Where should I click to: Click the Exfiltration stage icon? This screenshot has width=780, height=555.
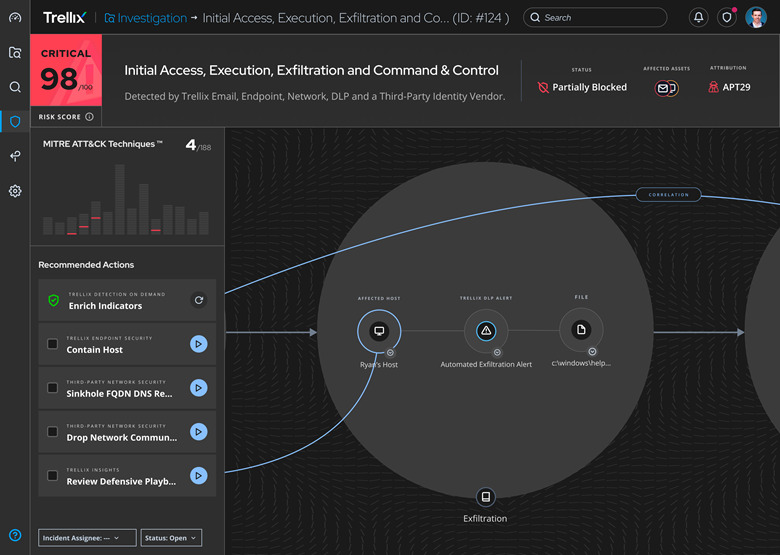[486, 497]
